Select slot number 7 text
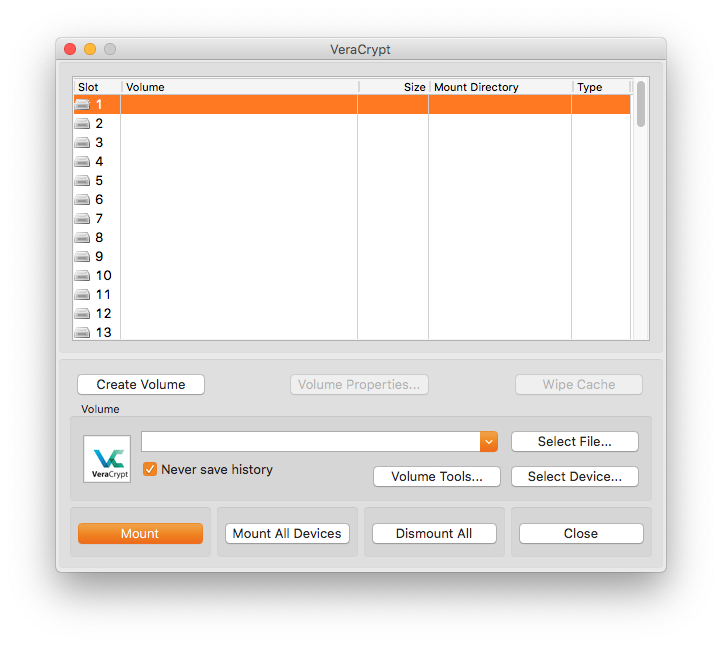722x646 pixels. pyautogui.click(x=99, y=219)
